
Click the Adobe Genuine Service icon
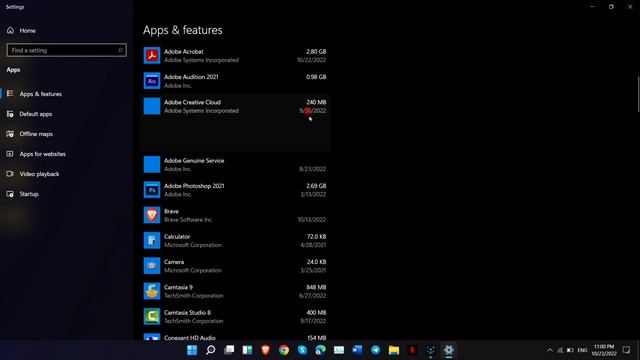click(152, 164)
